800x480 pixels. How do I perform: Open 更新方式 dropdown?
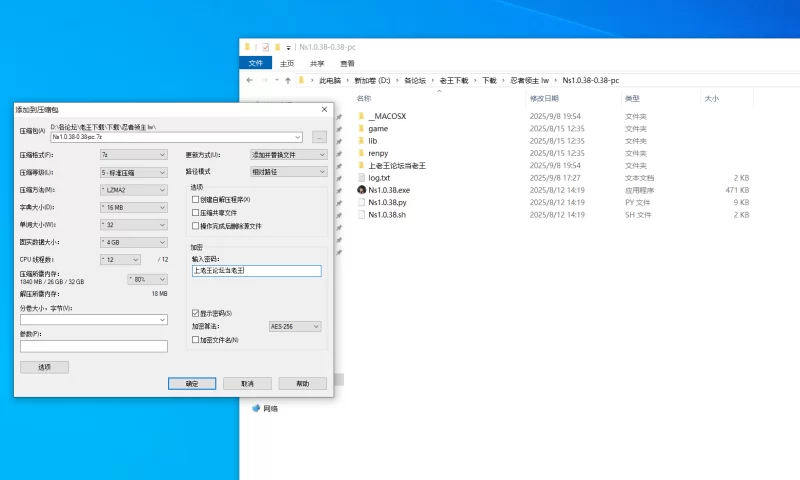pos(288,155)
